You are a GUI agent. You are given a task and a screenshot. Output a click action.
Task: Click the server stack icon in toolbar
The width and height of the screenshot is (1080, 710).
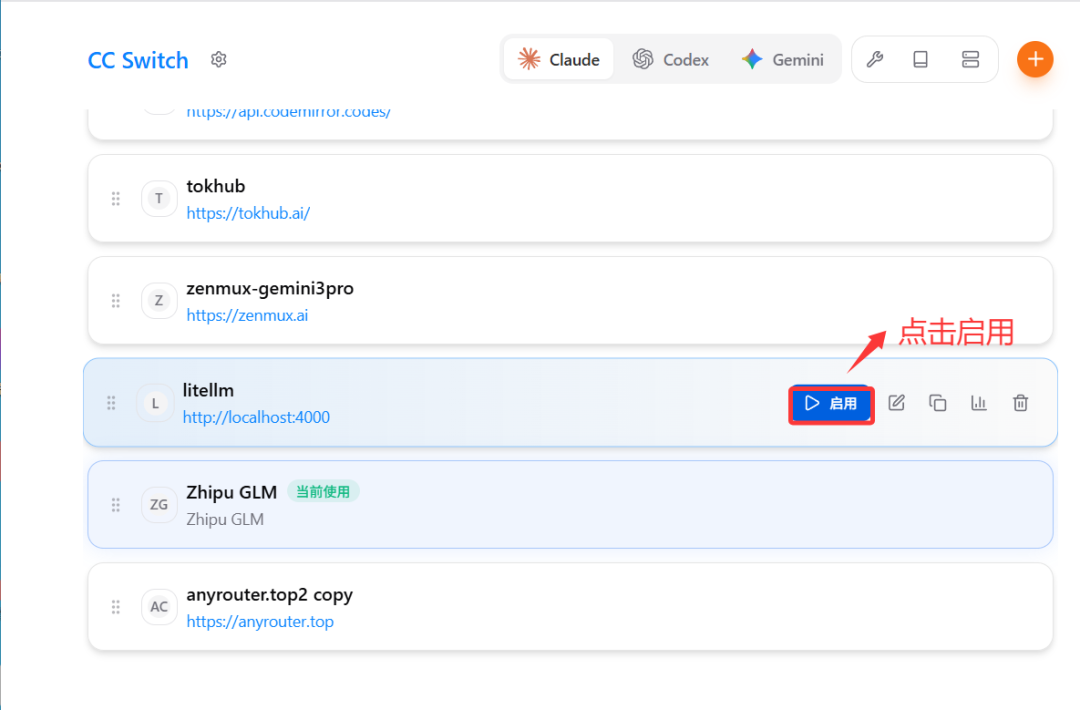pos(970,60)
